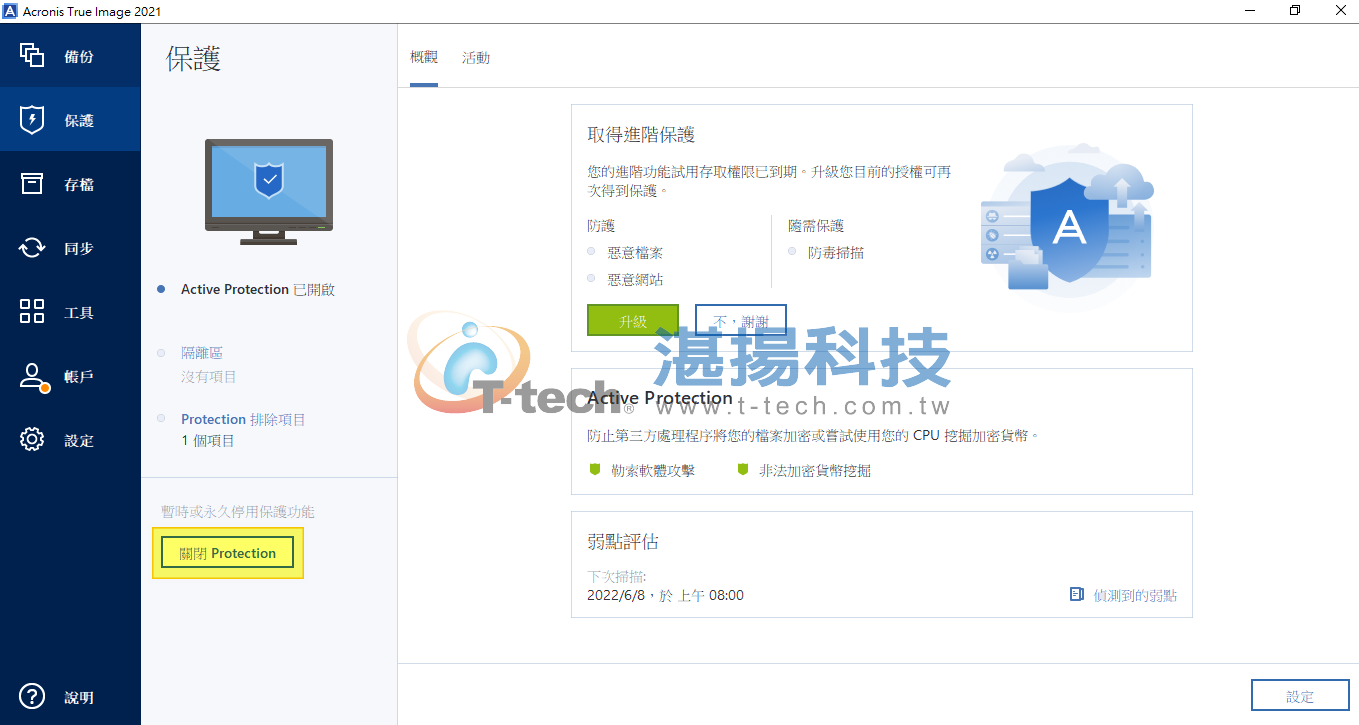Viewport: 1359px width, 725px height.
Task: Click the 1 個項目 text
Action: tap(208, 441)
